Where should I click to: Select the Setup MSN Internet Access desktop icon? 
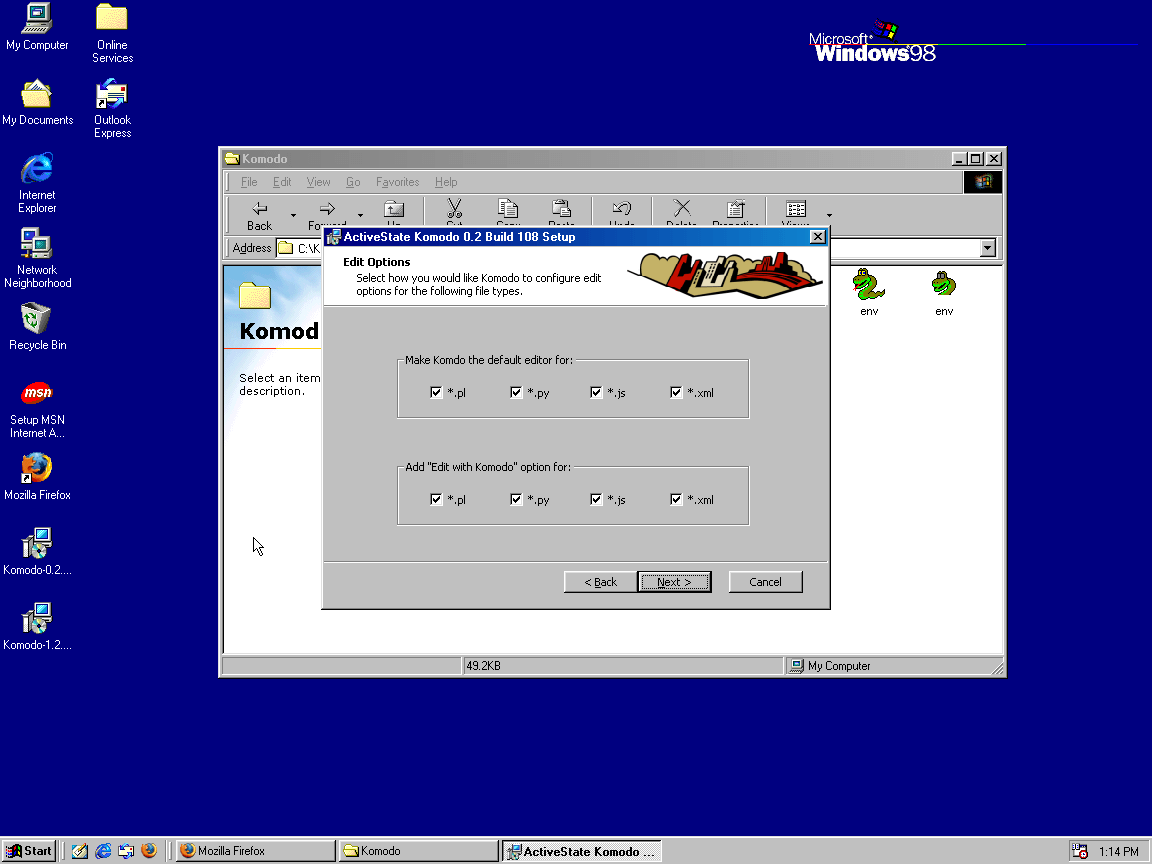coord(37,409)
